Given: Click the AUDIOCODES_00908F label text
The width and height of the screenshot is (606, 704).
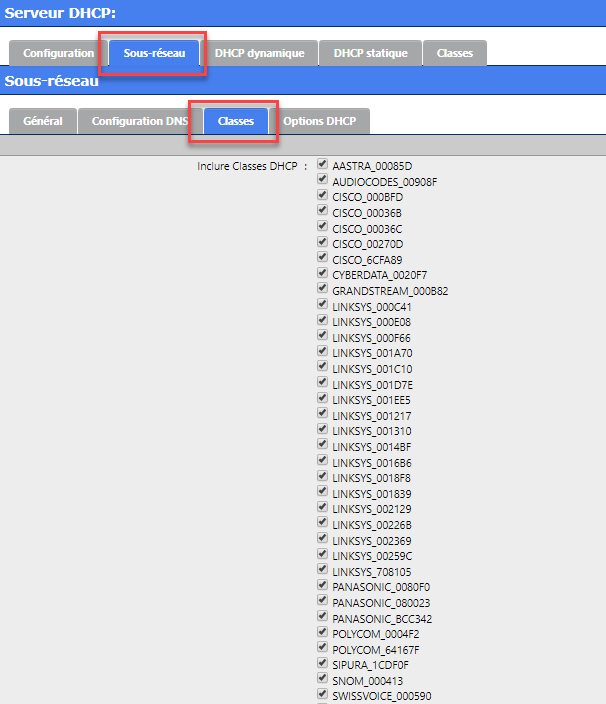Looking at the screenshot, I should pyautogui.click(x=385, y=182).
